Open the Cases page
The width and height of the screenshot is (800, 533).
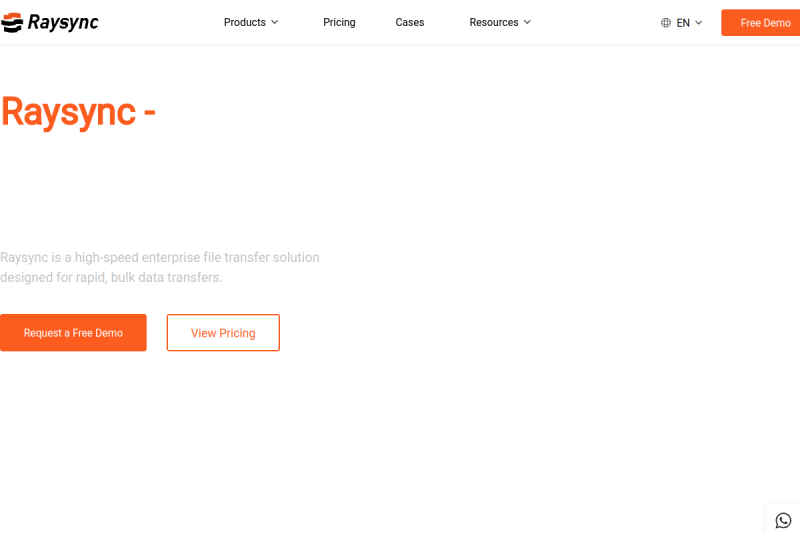pos(410,22)
